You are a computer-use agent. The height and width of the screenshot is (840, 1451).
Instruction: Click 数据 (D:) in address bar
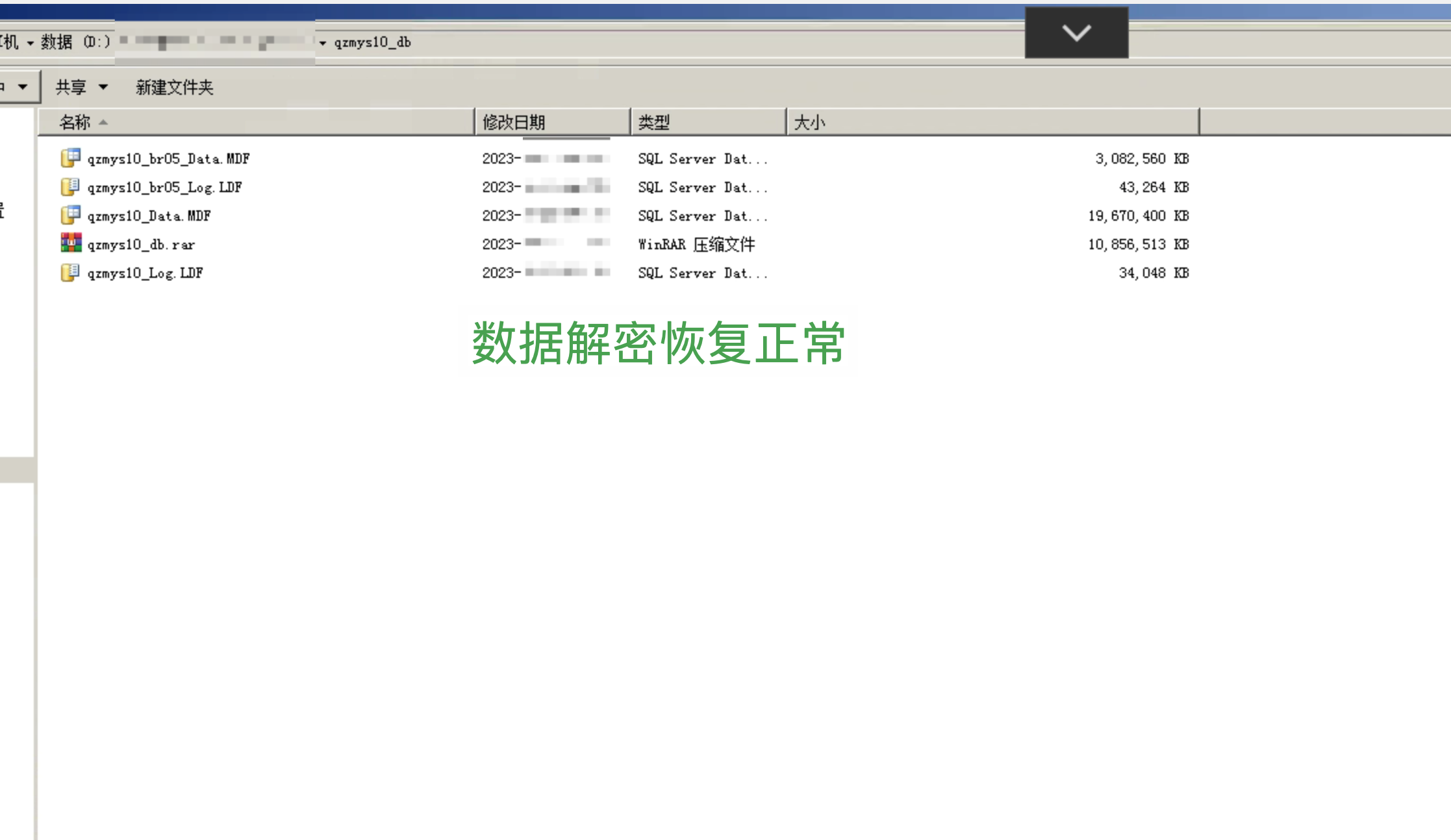(x=75, y=42)
